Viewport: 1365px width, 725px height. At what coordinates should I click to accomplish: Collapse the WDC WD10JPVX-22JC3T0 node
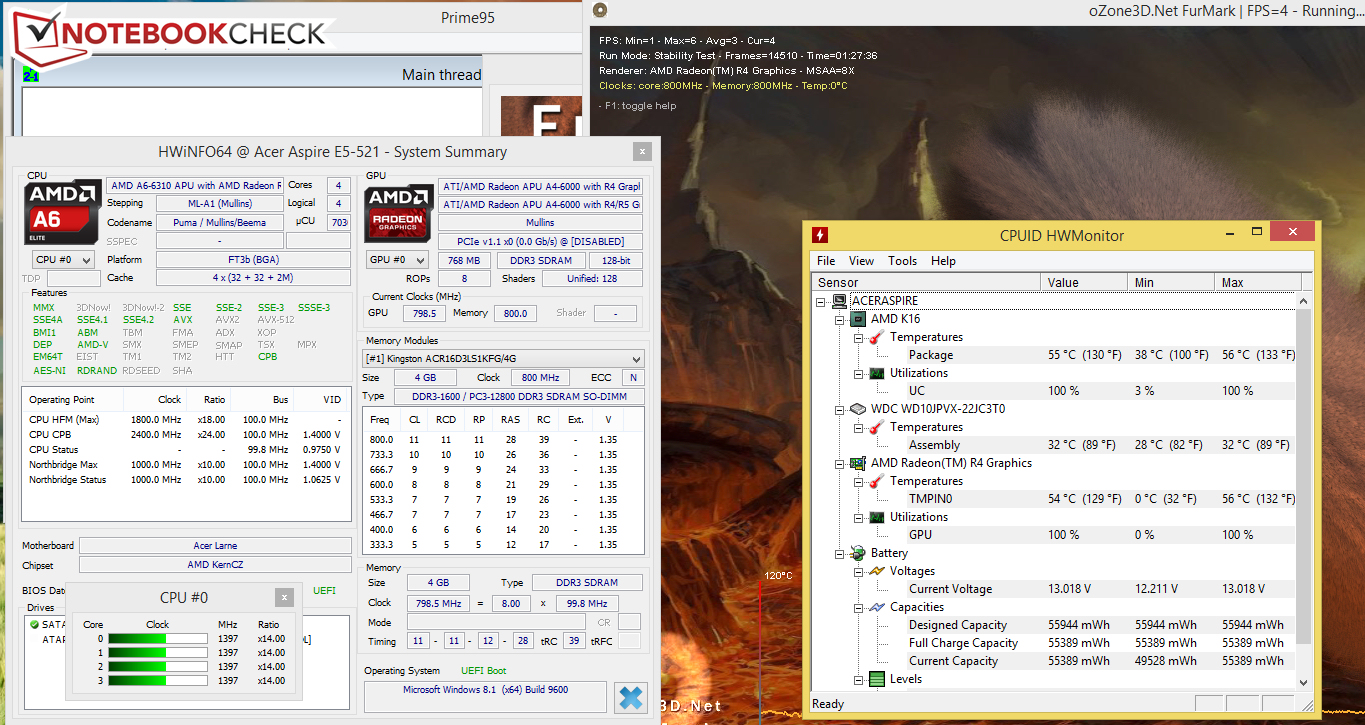coord(840,409)
